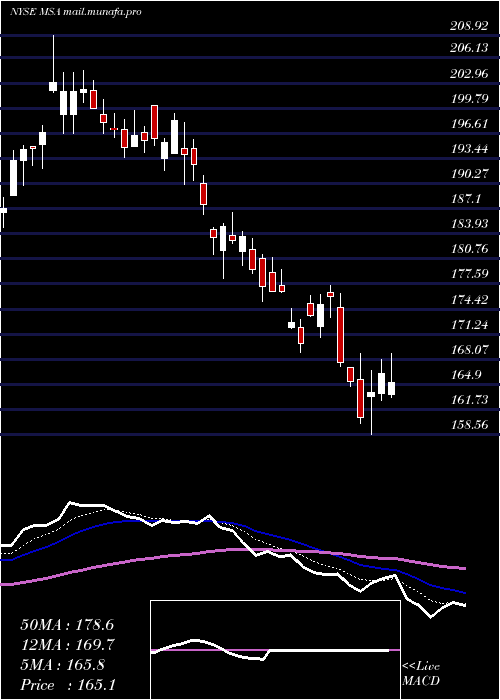This screenshot has height=700, width=500.
Task: Click the 193.44 price axis label
Action: pos(469,149)
